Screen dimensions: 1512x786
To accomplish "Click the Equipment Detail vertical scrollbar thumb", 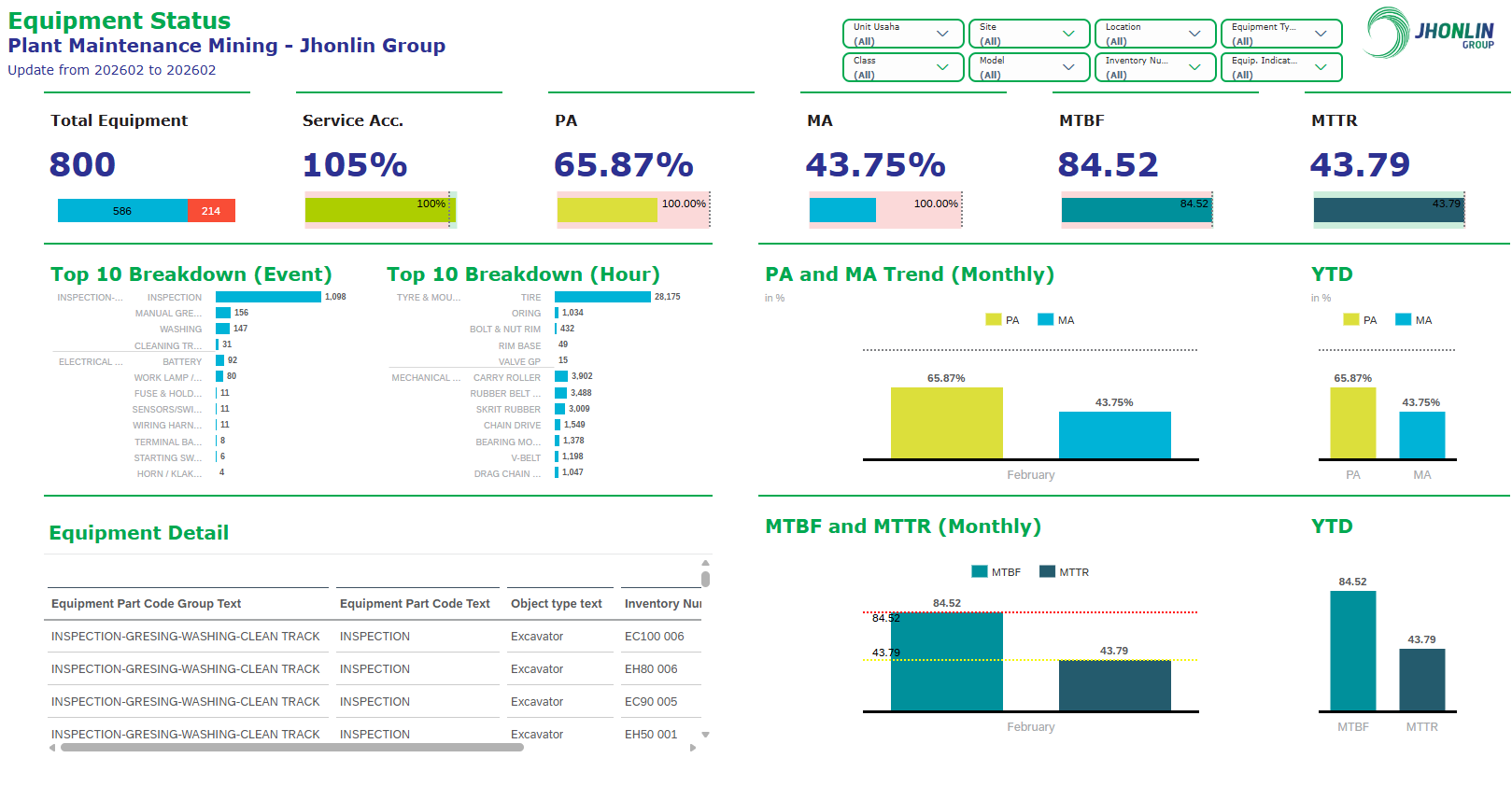I will coord(705,579).
